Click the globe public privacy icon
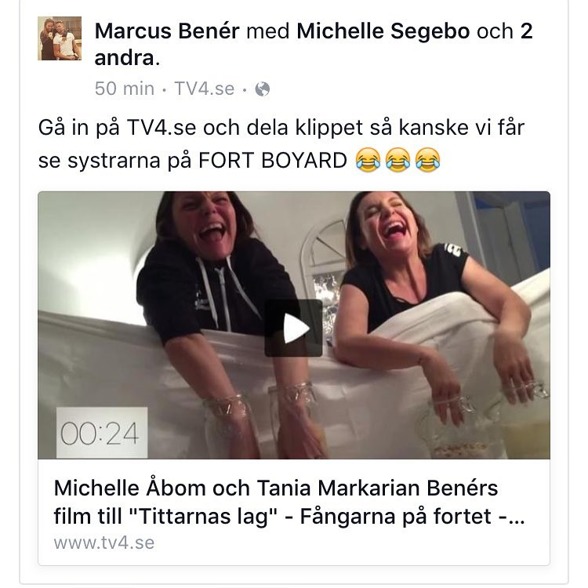Image resolution: width=588 pixels, height=588 pixels. click(x=262, y=89)
